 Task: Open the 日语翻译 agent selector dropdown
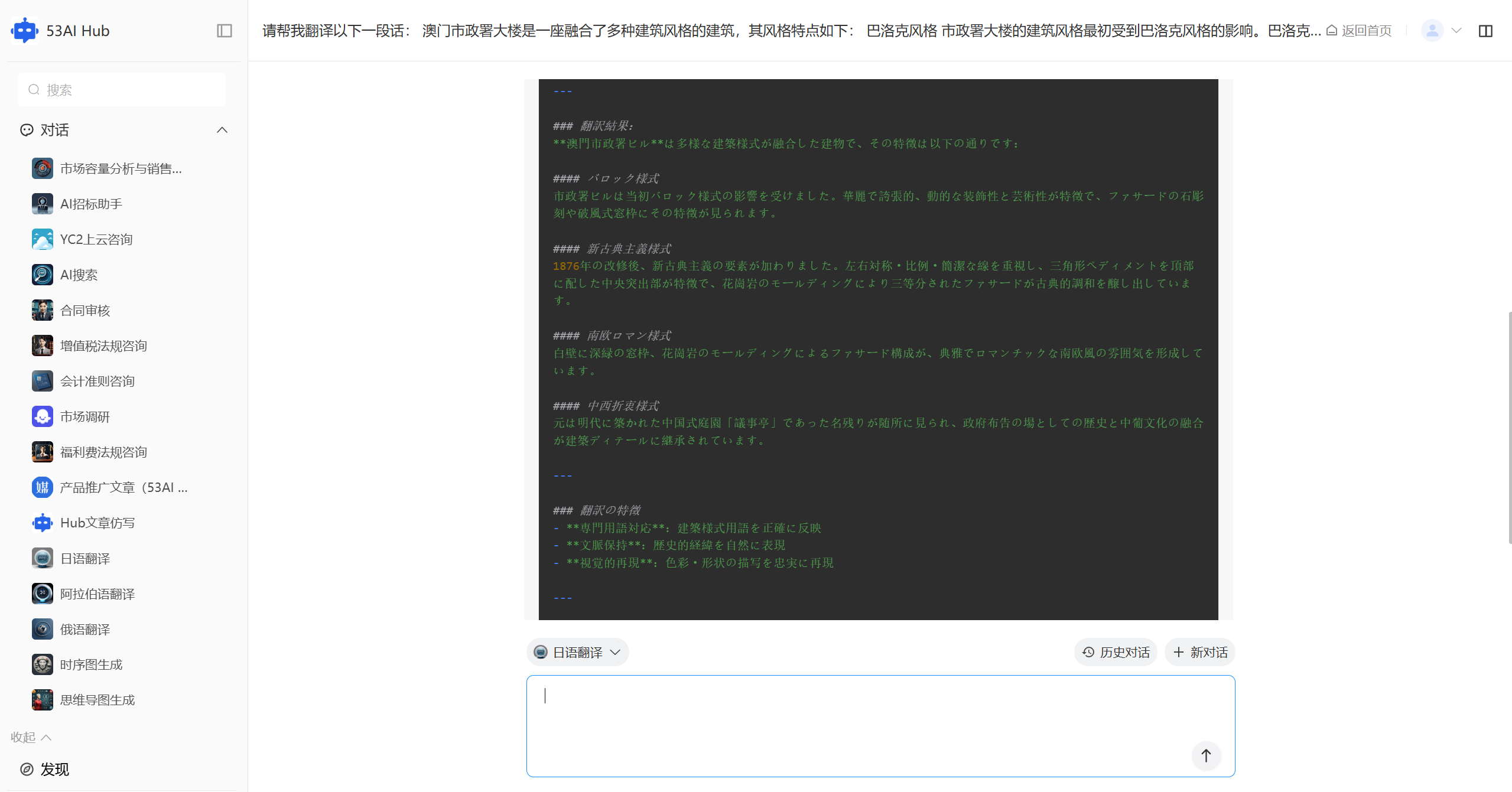click(577, 652)
